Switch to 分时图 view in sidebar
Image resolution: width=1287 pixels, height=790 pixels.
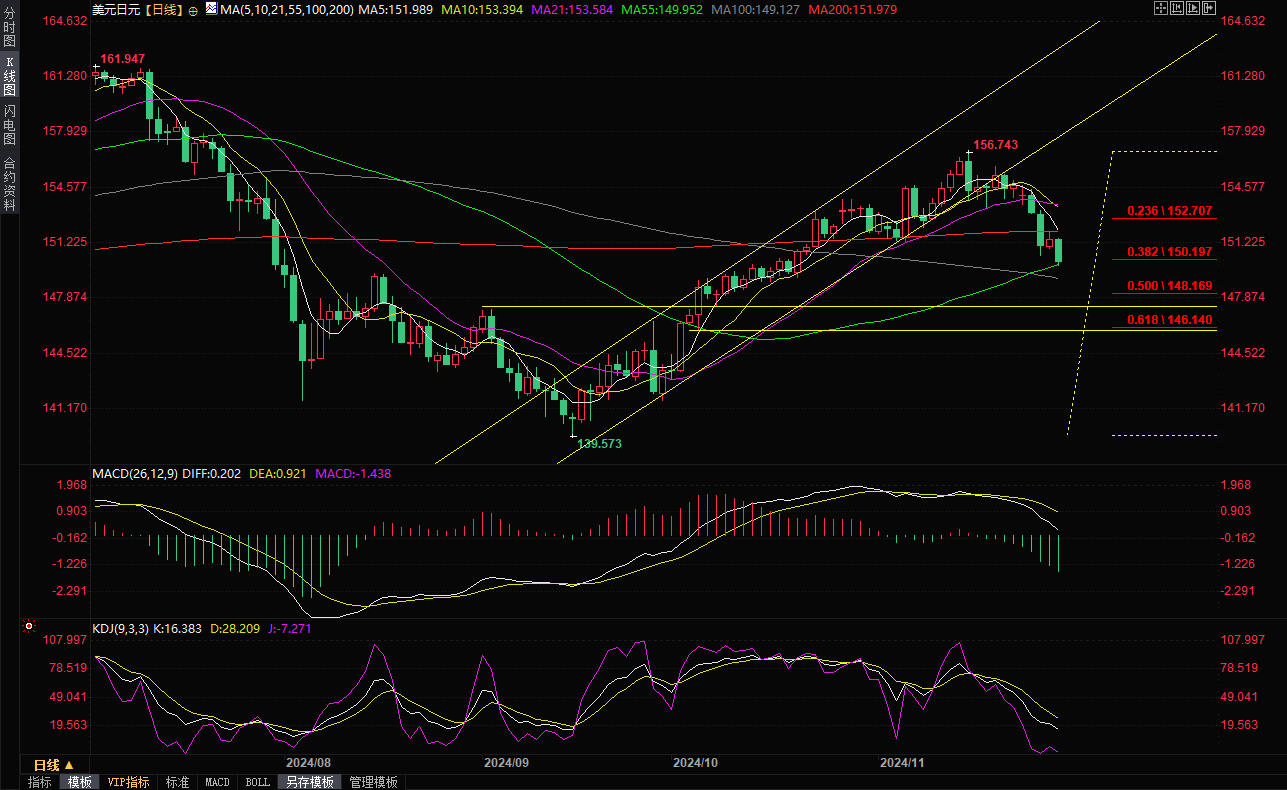coord(10,29)
